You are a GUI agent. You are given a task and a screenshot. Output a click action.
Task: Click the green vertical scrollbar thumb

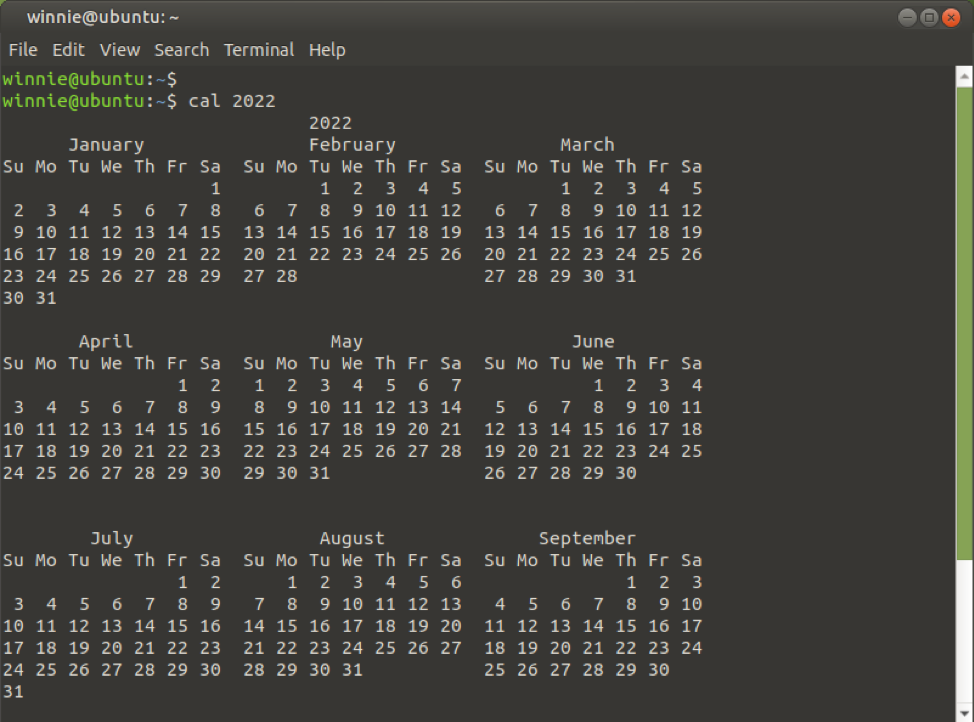point(964,323)
